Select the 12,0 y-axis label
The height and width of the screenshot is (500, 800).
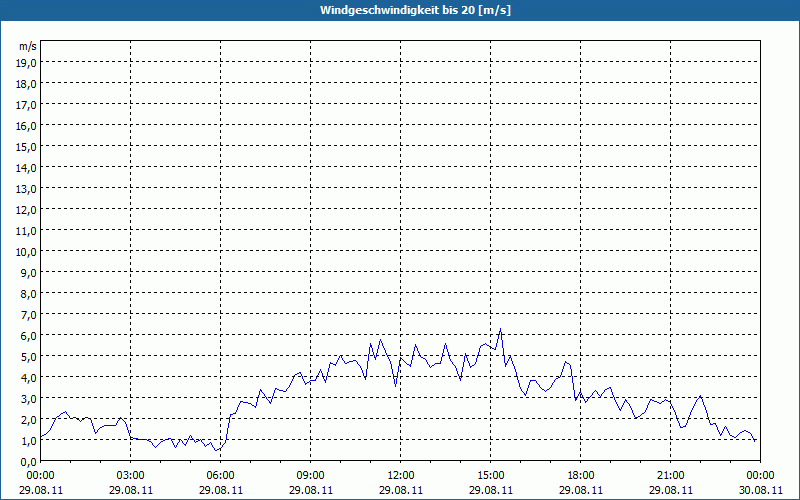pyautogui.click(x=27, y=210)
